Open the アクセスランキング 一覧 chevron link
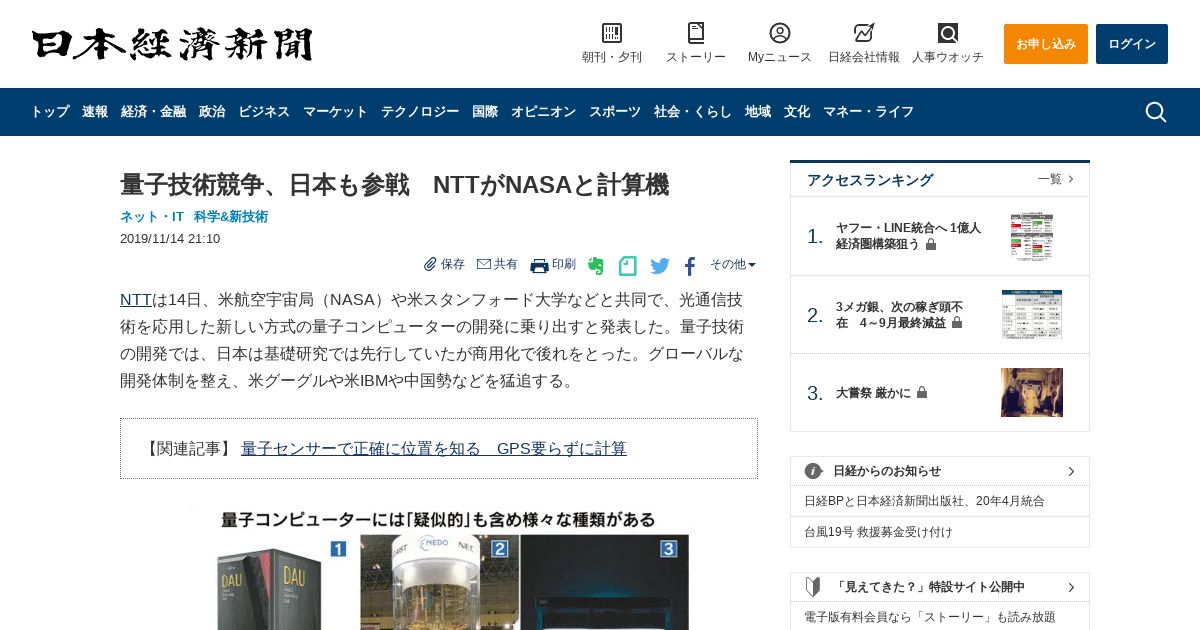The height and width of the screenshot is (630, 1200). 1056,179
